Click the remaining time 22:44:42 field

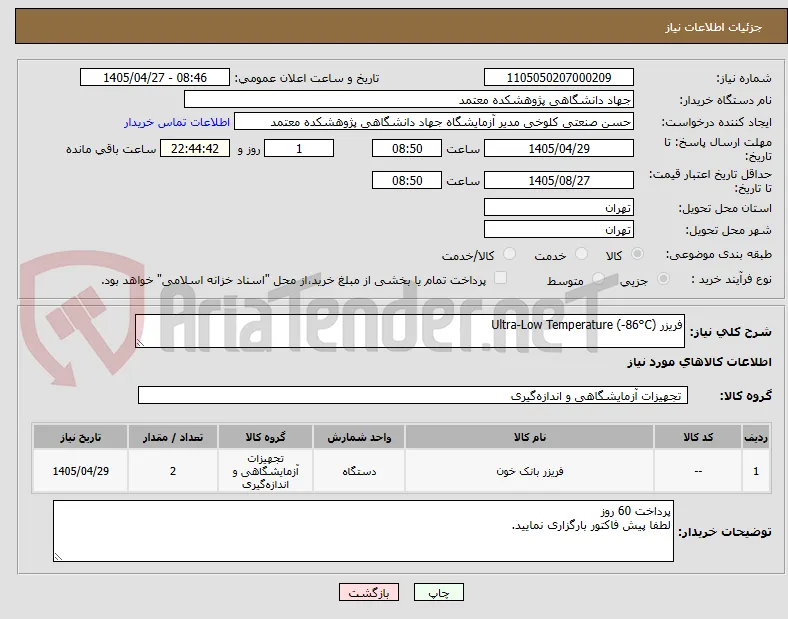coord(195,148)
